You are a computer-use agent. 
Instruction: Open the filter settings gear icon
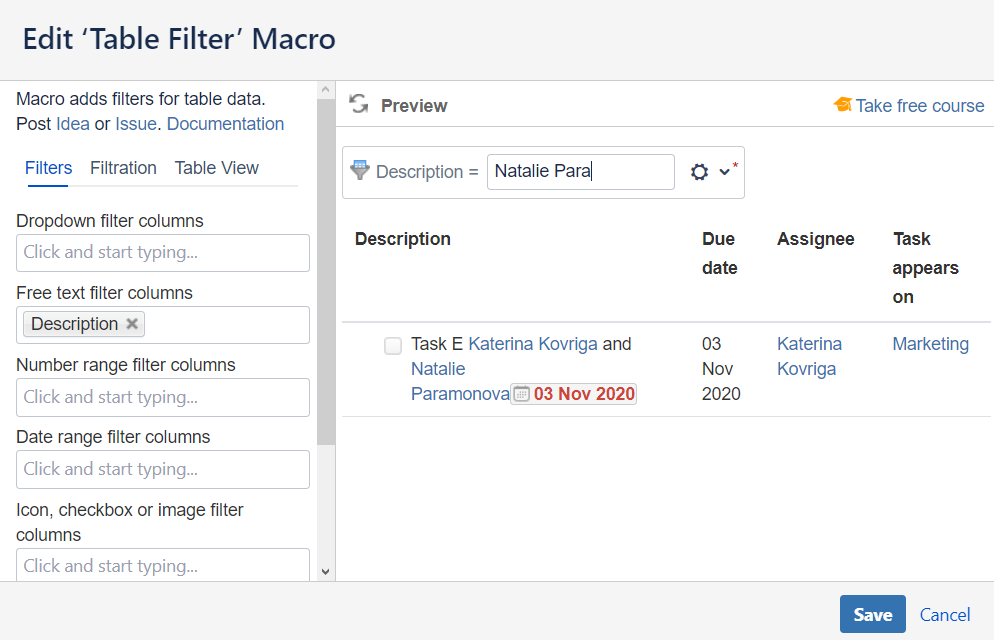699,172
